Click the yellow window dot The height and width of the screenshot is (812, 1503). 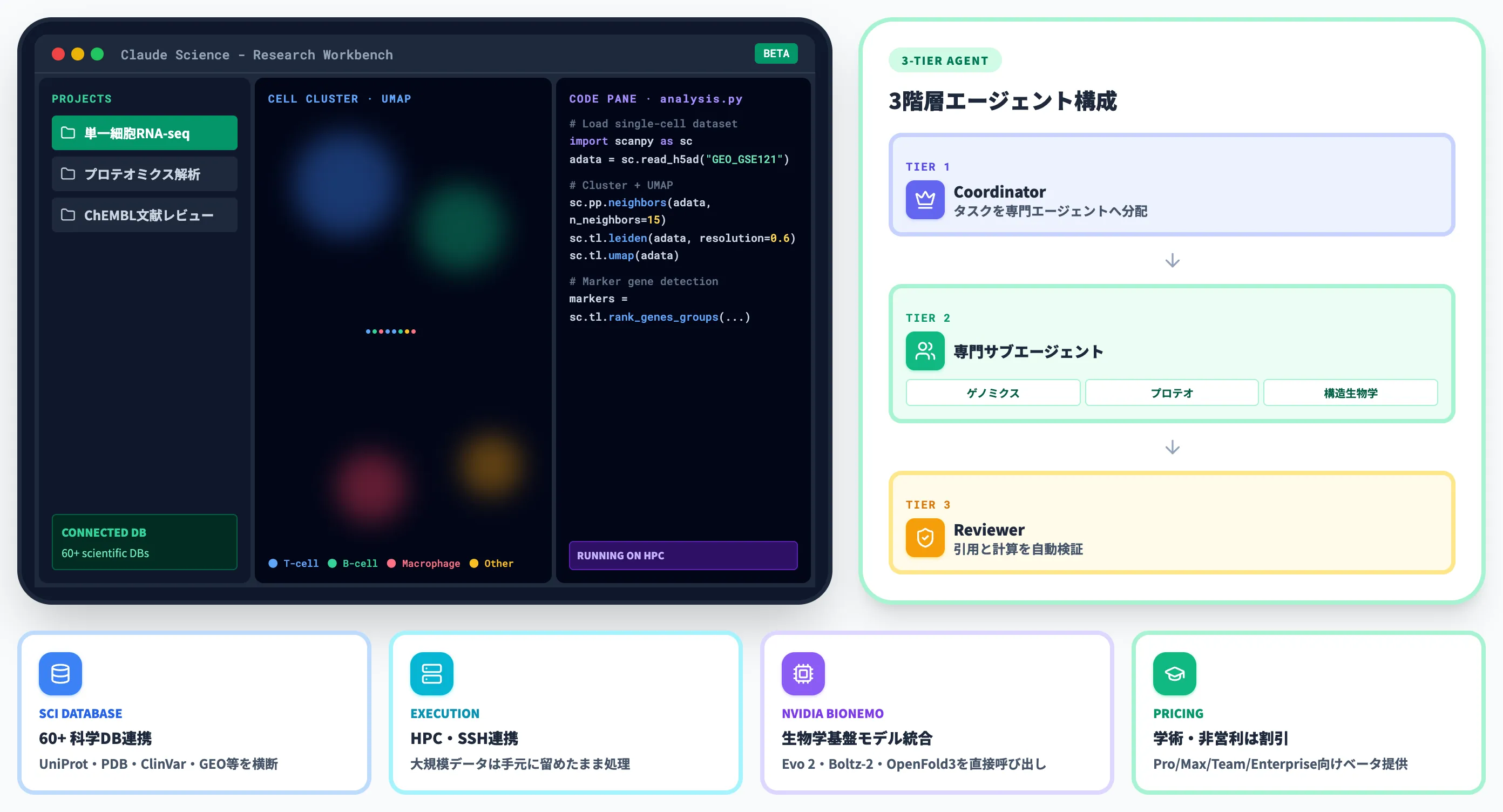78,54
